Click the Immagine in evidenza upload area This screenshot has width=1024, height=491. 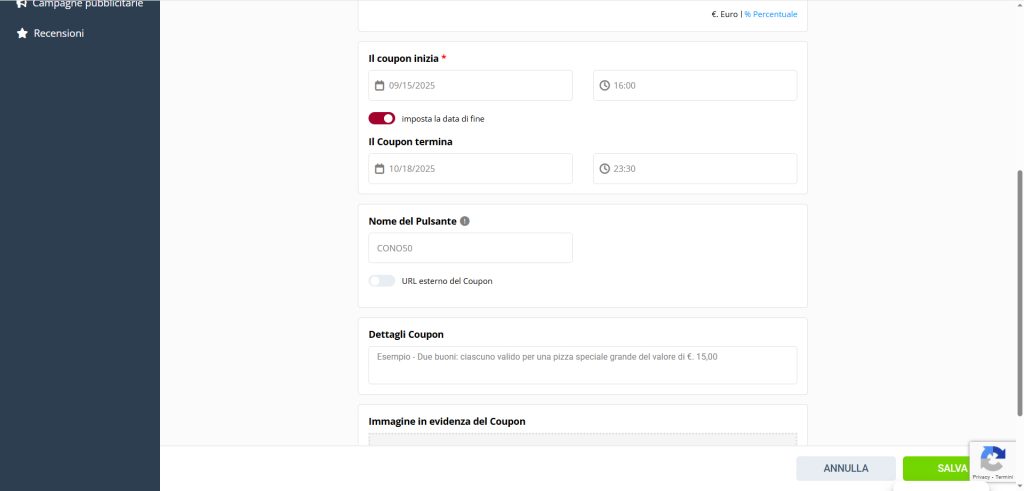point(582,439)
